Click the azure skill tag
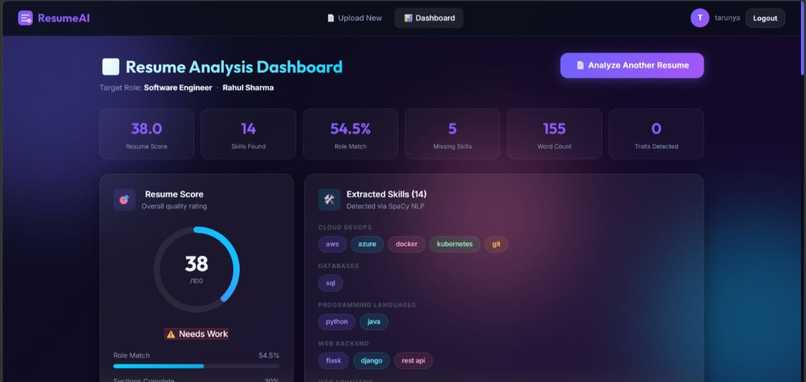Viewport: 806px width, 382px height. coord(367,244)
